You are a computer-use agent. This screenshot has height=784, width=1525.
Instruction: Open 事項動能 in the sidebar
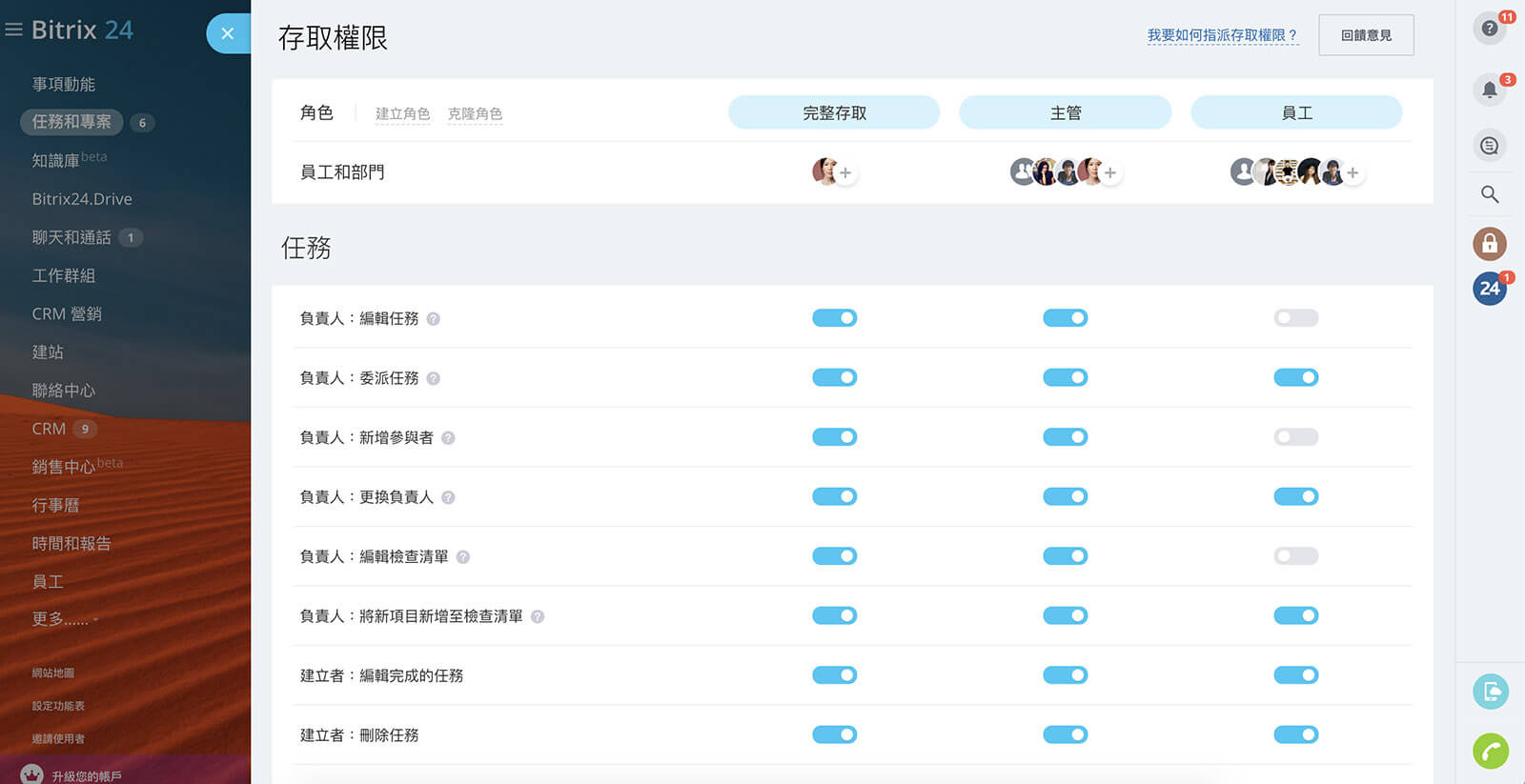coord(64,84)
